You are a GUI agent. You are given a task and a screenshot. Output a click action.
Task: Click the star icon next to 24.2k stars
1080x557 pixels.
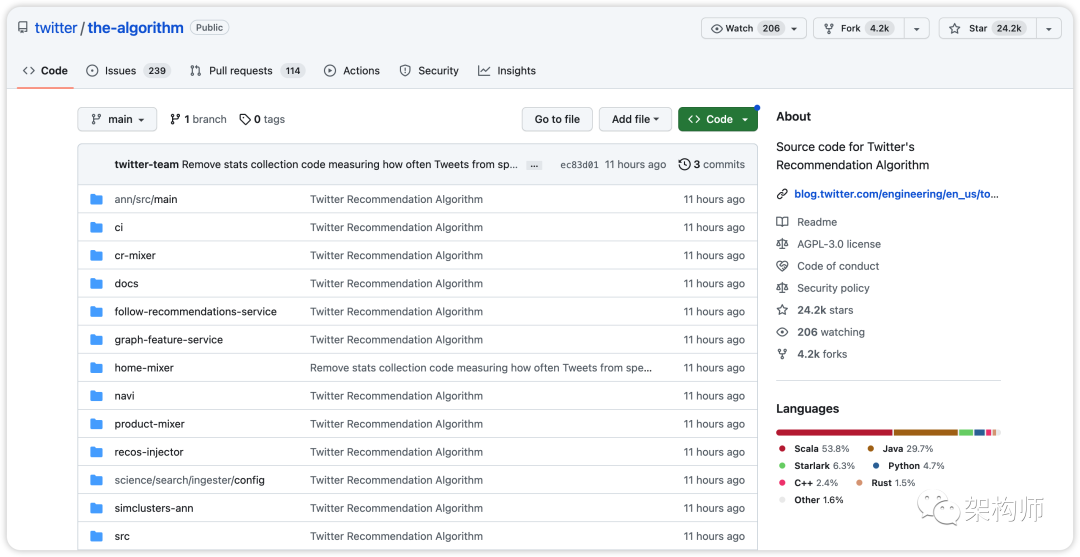[782, 310]
